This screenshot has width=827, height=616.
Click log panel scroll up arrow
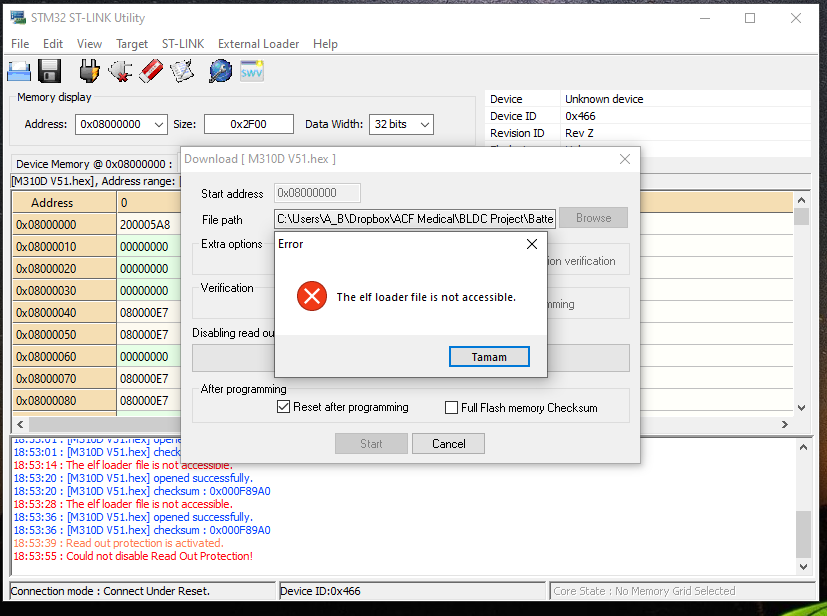click(x=803, y=447)
